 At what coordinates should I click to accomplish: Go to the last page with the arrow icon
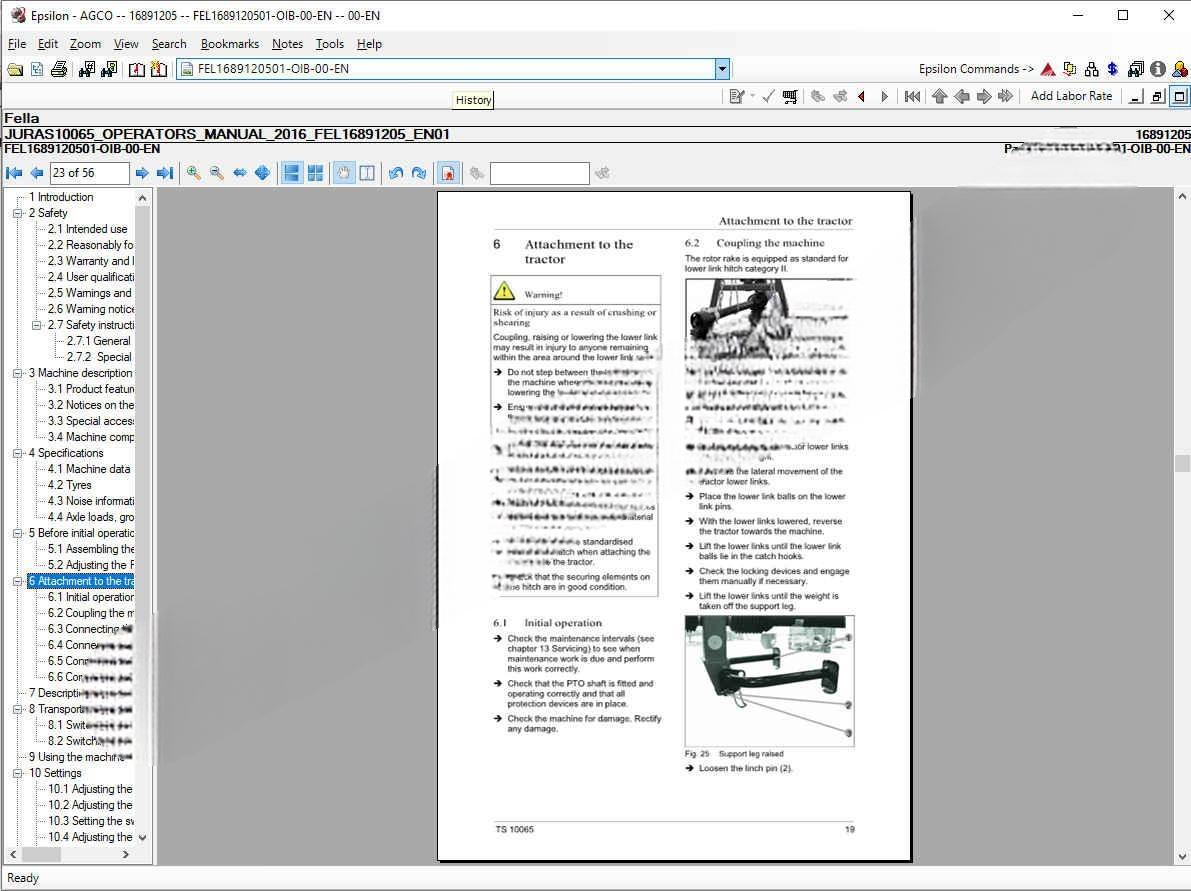click(x=165, y=173)
